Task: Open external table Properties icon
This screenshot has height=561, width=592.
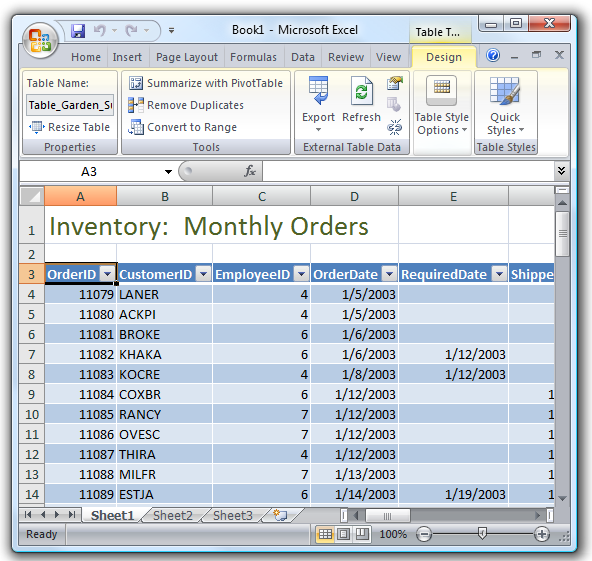Action: (x=395, y=83)
